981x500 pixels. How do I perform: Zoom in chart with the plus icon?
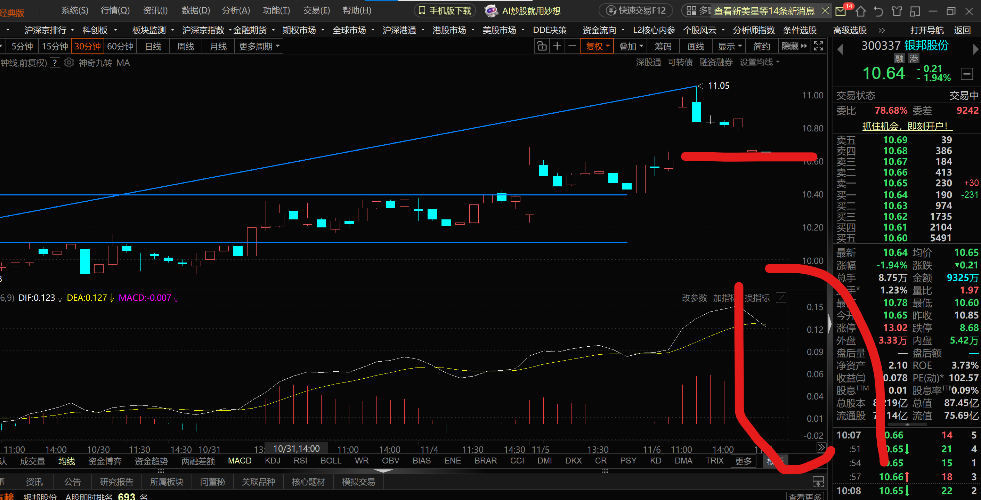tap(557, 46)
